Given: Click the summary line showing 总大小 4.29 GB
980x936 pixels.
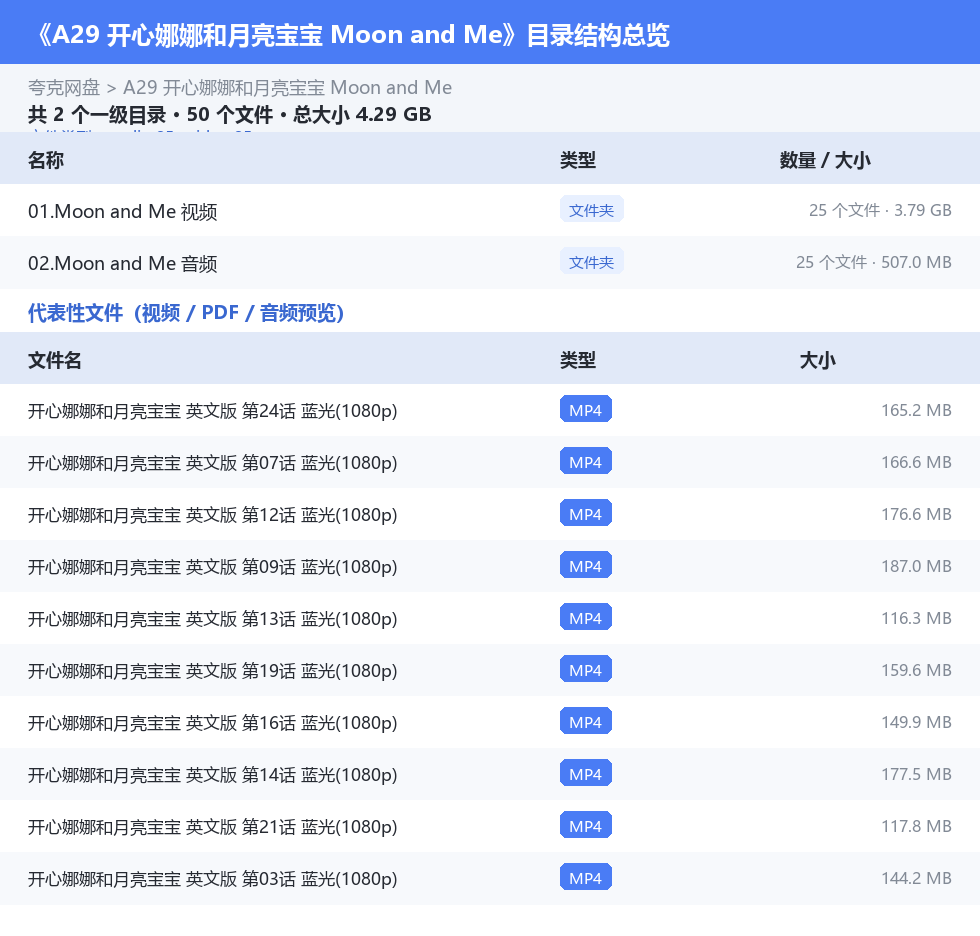Looking at the screenshot, I should (x=229, y=114).
